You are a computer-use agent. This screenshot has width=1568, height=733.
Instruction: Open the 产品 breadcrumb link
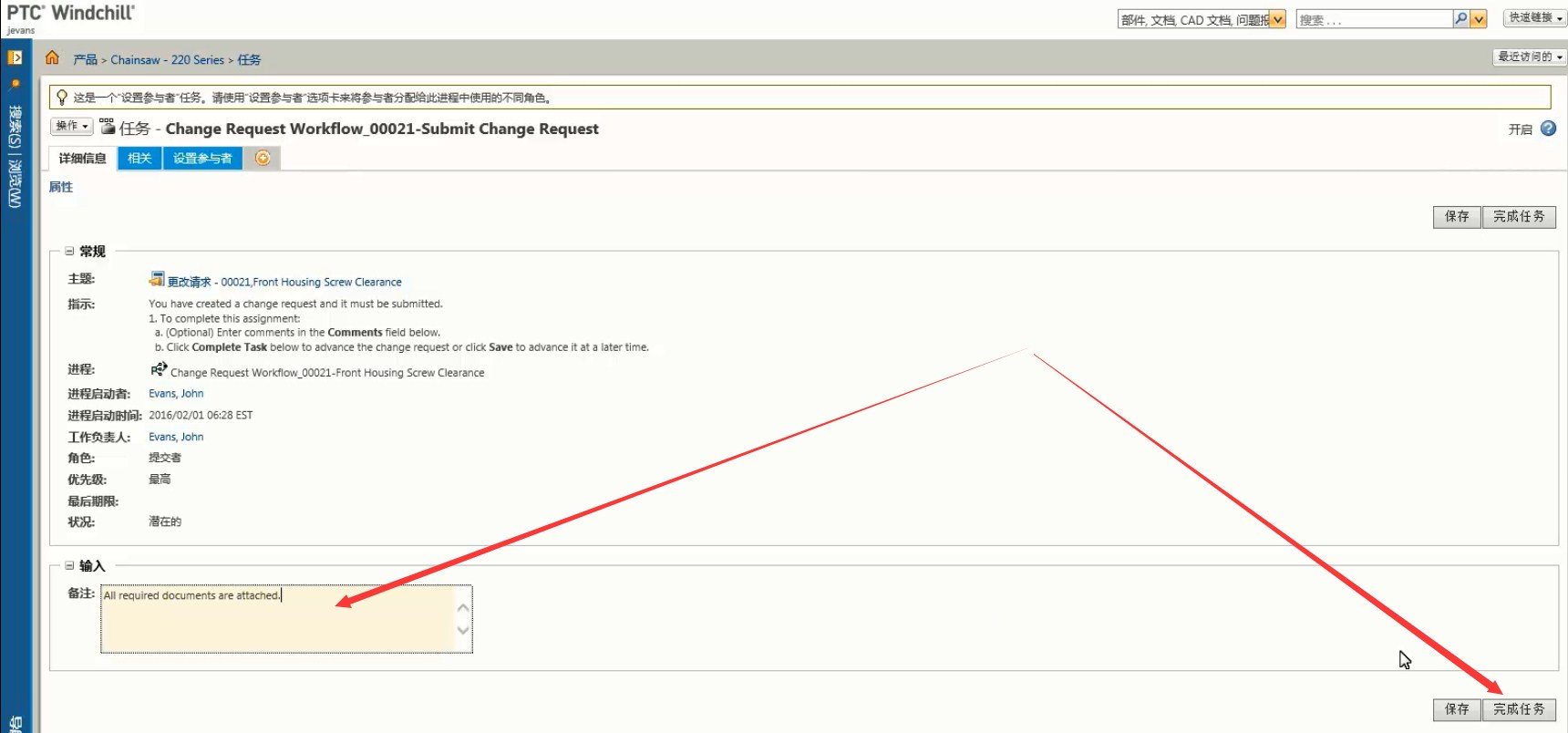[x=85, y=59]
